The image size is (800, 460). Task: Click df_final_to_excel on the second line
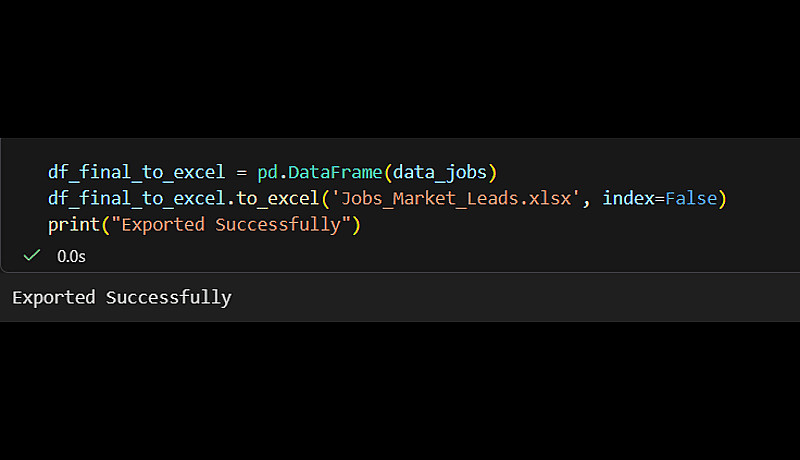(136, 198)
